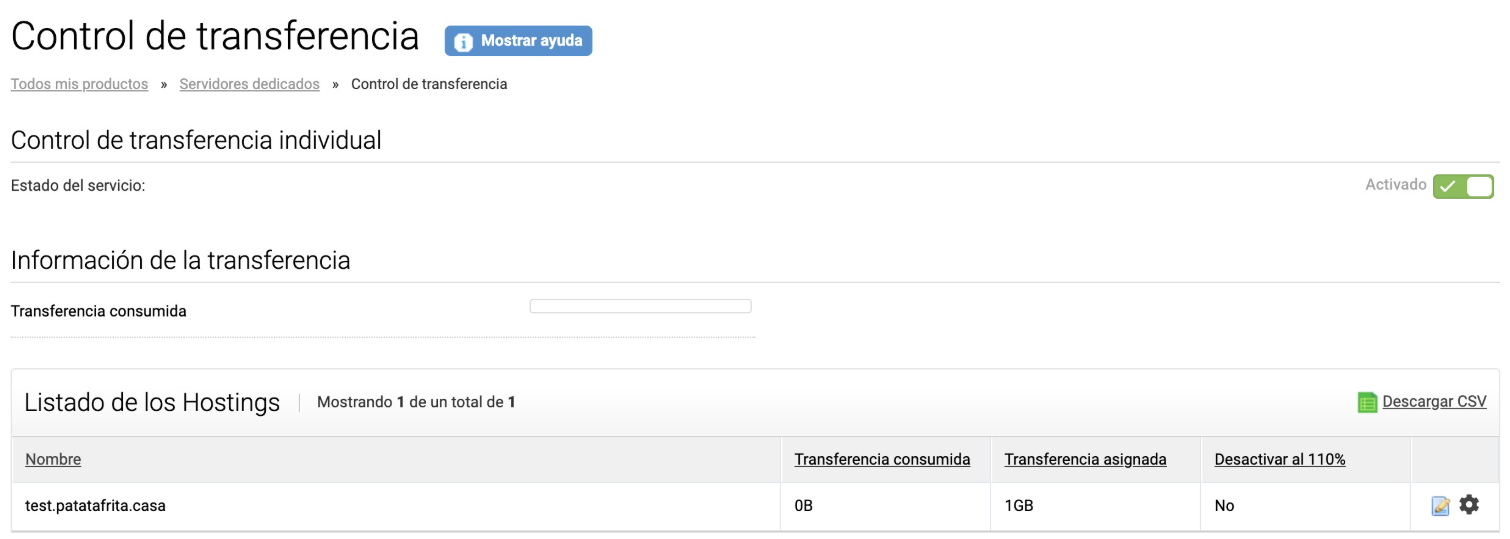Click the Activado label beside the switch

pyautogui.click(x=1396, y=185)
